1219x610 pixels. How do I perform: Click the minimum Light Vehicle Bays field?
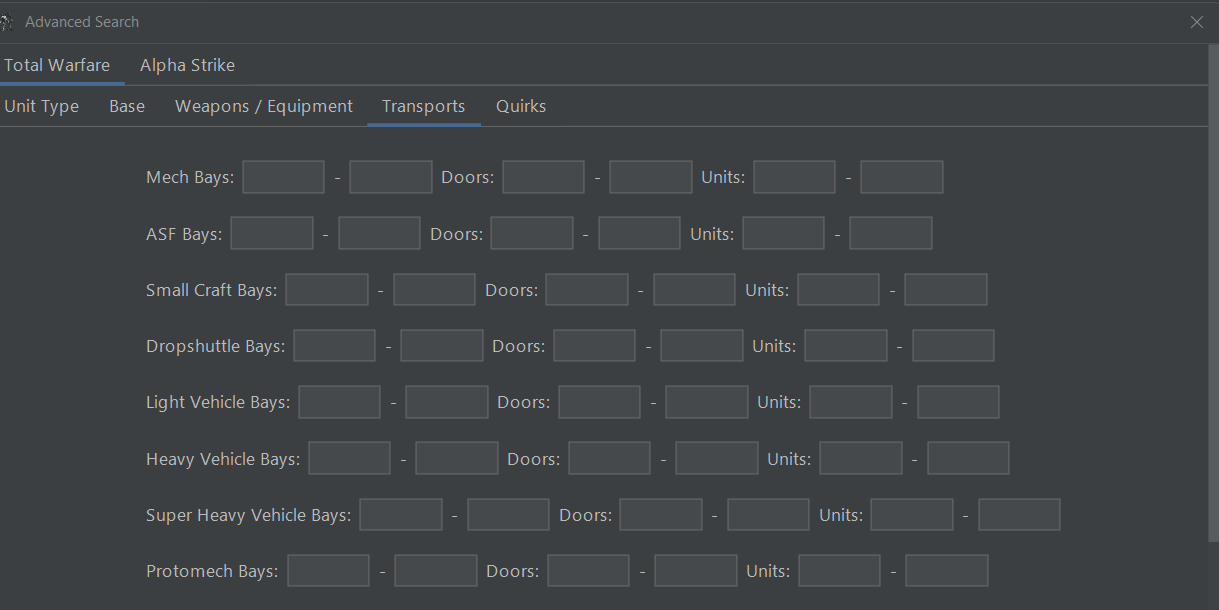[339, 401]
